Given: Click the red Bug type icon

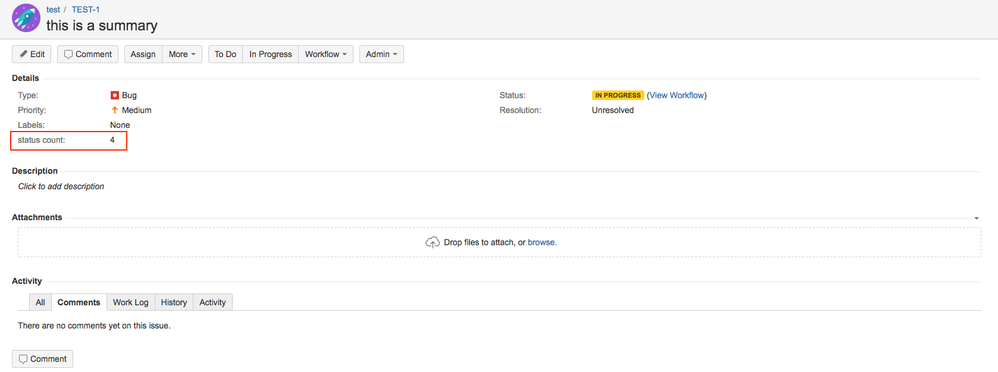Looking at the screenshot, I should tap(115, 96).
